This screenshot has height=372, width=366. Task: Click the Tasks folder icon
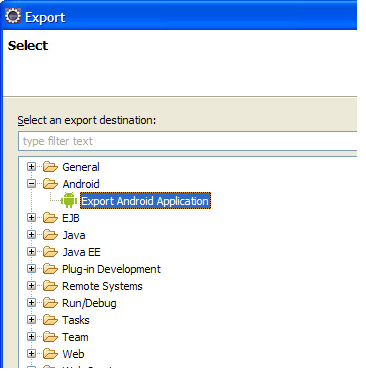50,320
